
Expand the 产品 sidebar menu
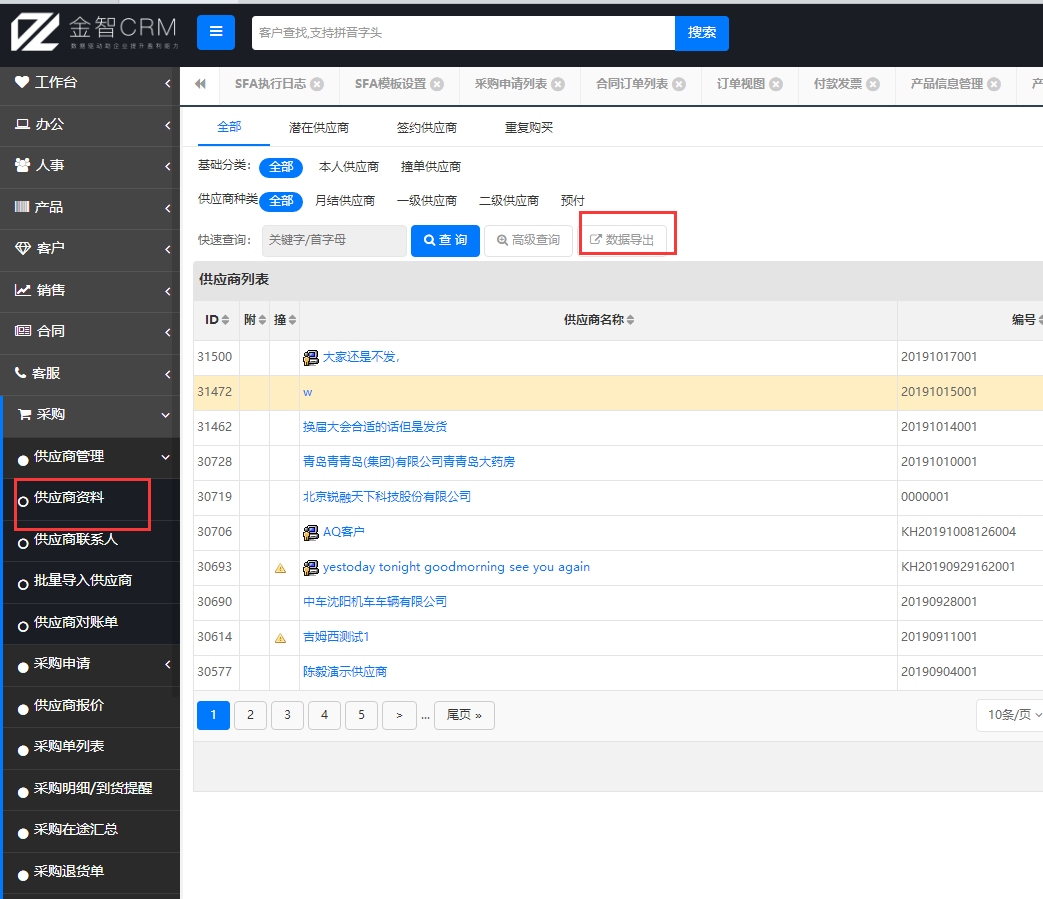[x=90, y=207]
